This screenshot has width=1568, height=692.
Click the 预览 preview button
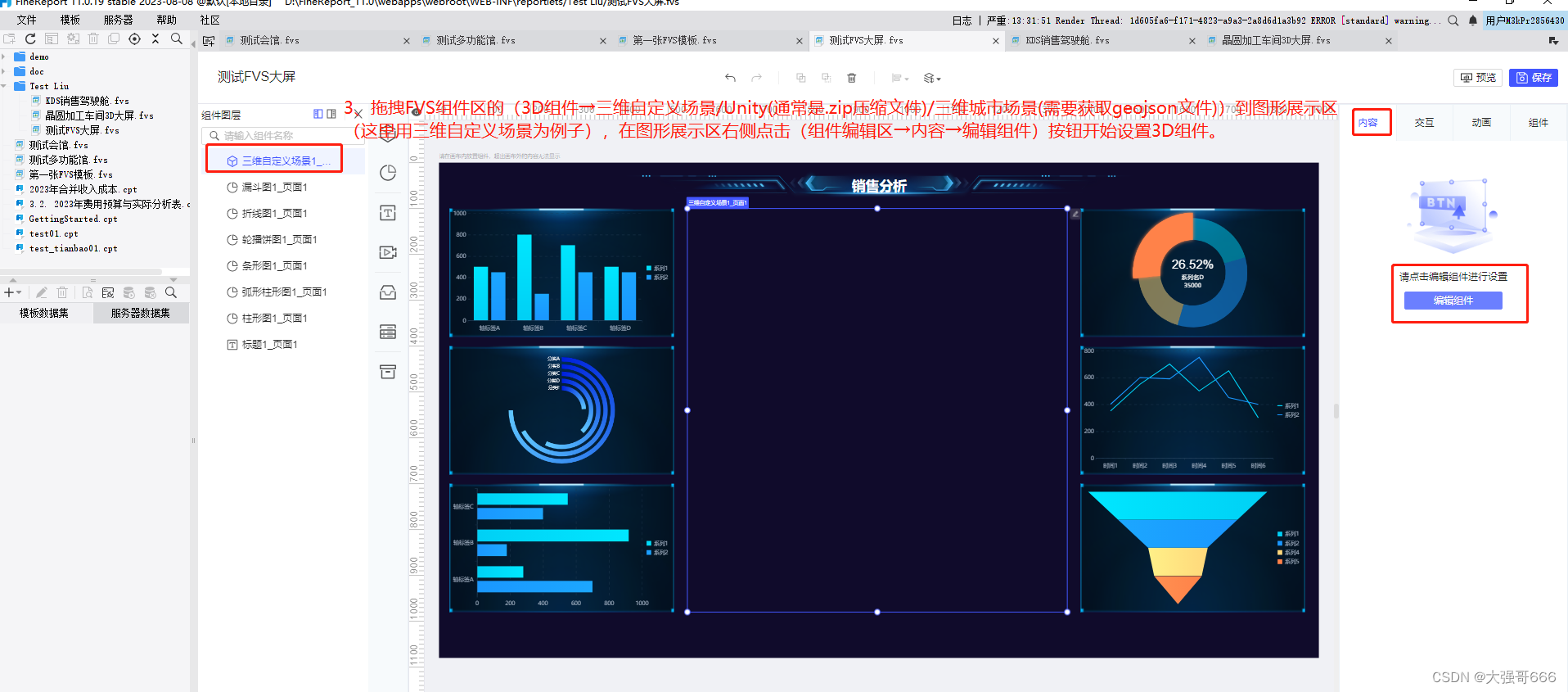[1478, 78]
